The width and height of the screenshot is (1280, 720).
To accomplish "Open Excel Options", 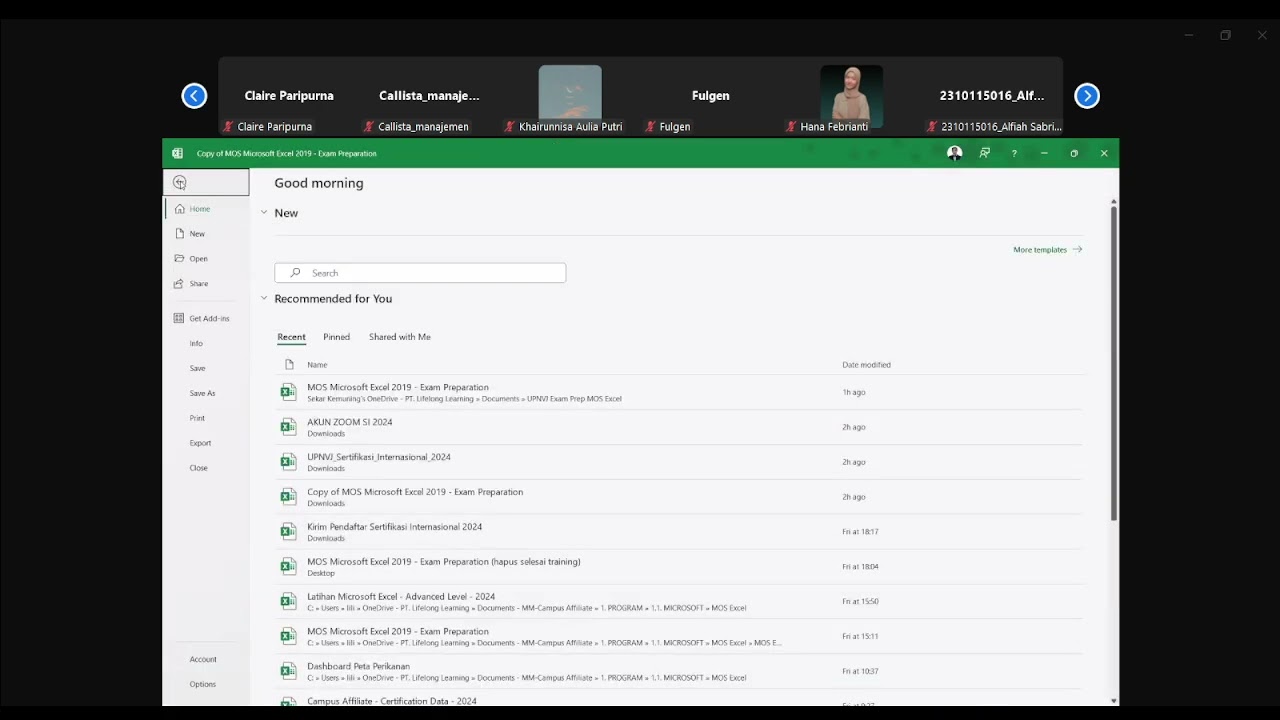I will click(x=203, y=684).
